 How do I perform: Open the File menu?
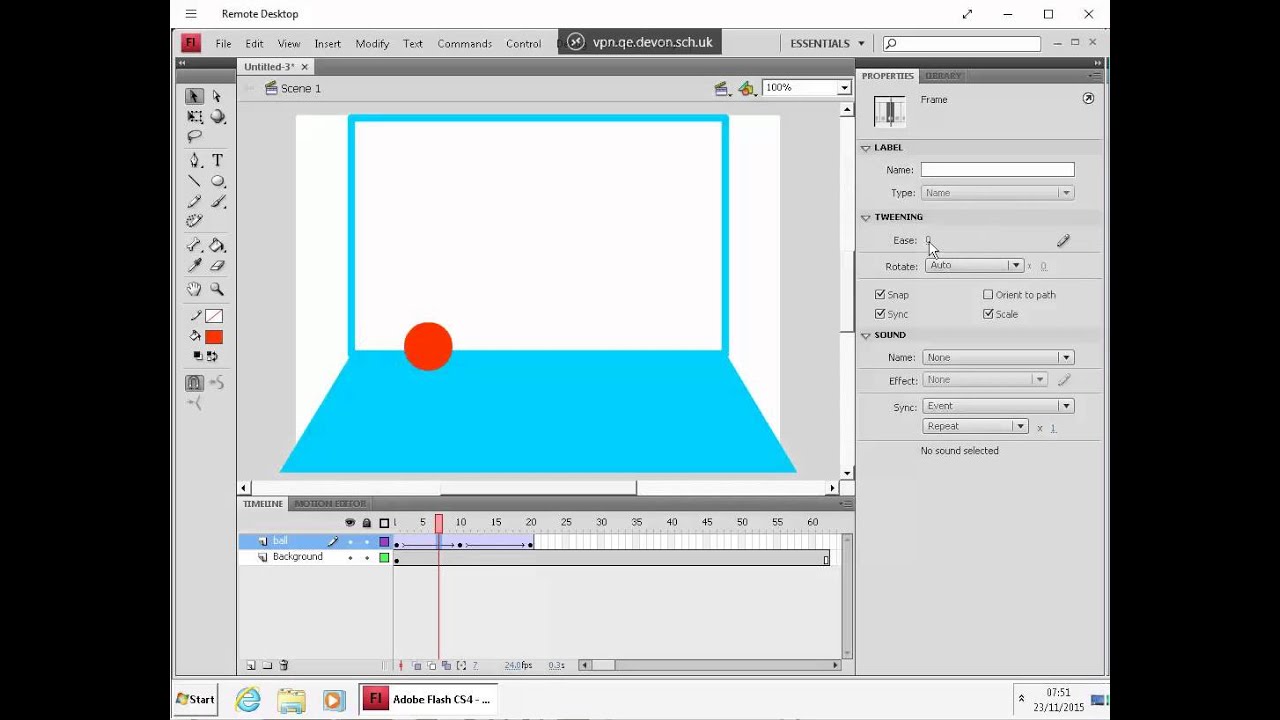223,44
